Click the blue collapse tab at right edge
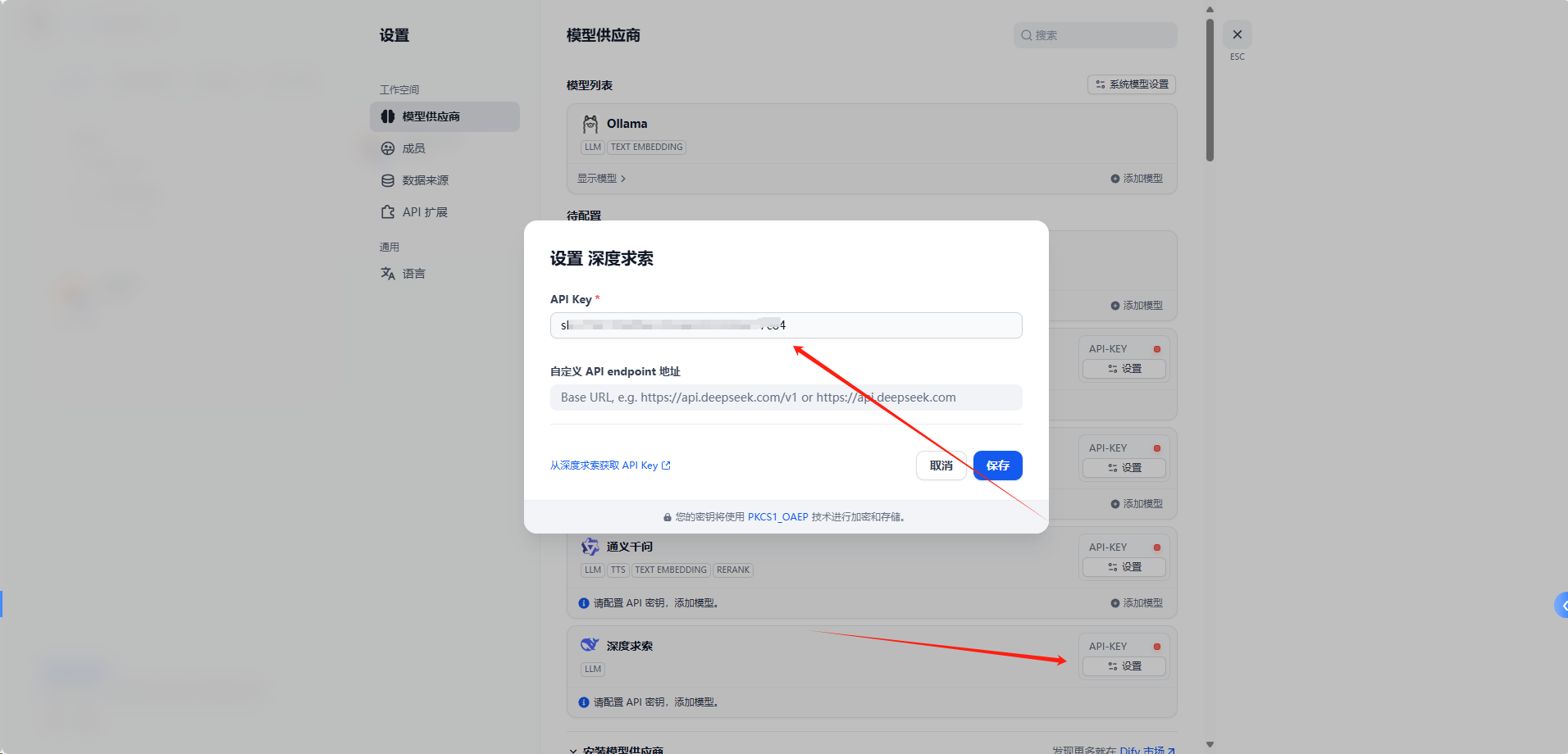The height and width of the screenshot is (754, 1568). click(1561, 605)
